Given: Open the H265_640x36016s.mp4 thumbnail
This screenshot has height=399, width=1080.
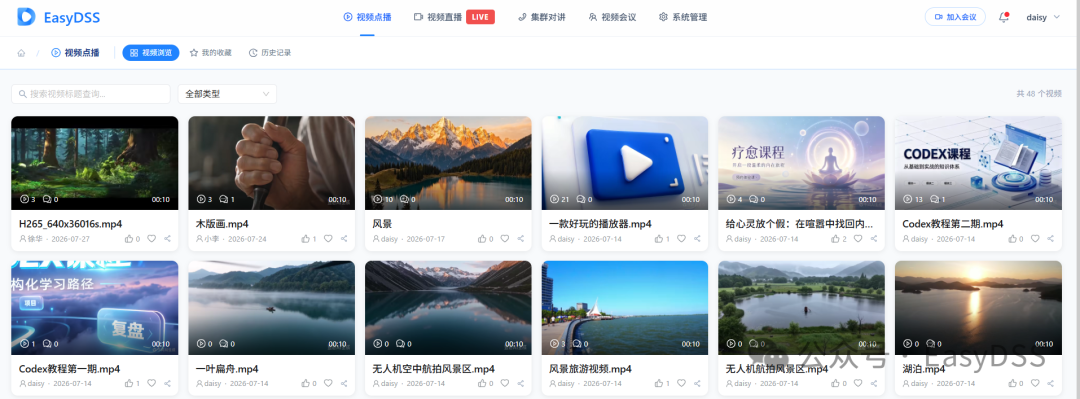Looking at the screenshot, I should coord(95,163).
